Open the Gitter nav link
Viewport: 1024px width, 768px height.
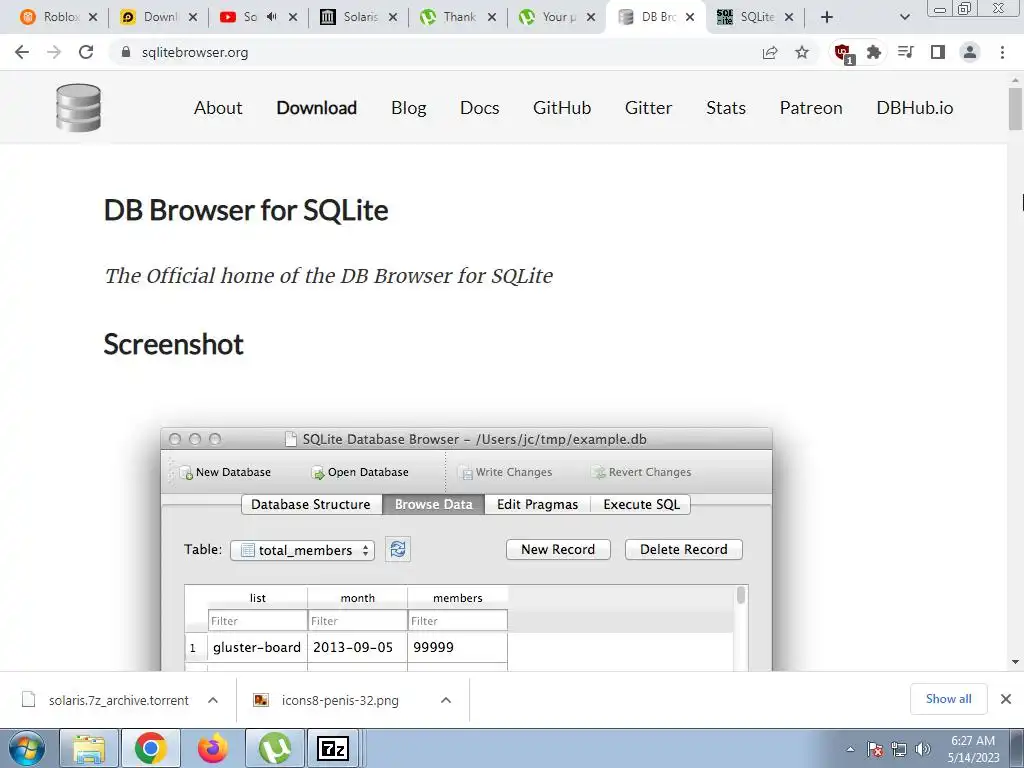point(648,108)
